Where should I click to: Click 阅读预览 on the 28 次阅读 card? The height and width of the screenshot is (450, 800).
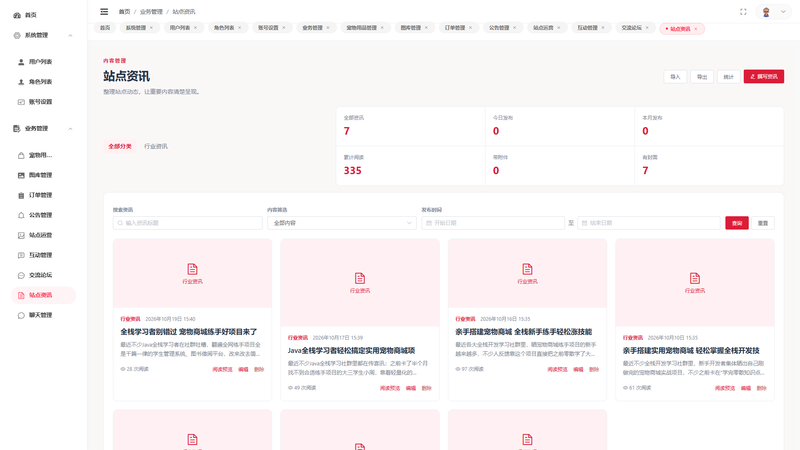click(x=222, y=369)
